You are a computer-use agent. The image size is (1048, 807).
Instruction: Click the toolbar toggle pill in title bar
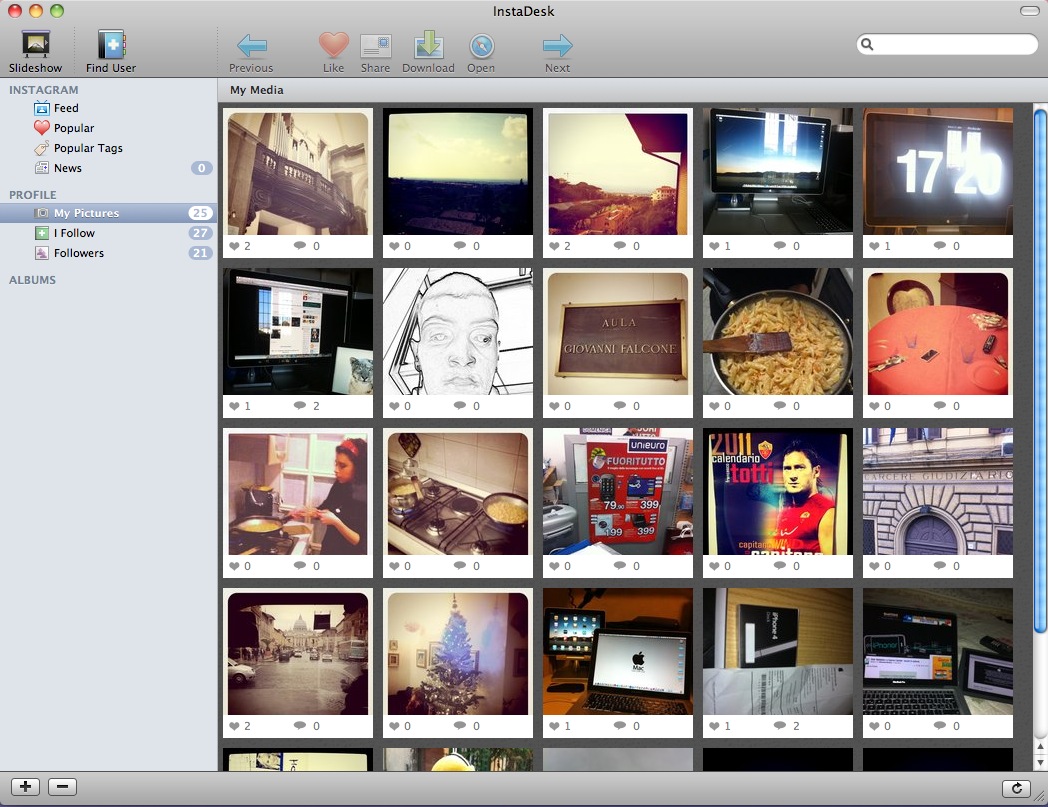1029,11
